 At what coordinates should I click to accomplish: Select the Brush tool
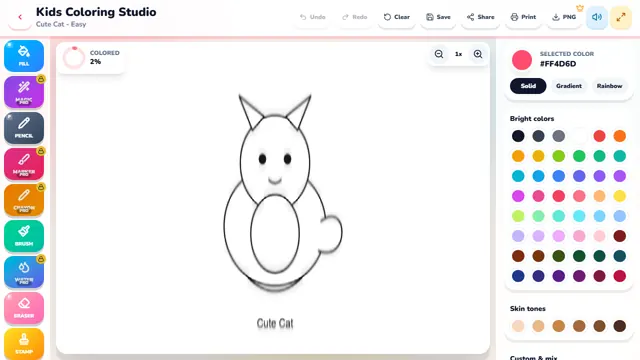tap(24, 236)
